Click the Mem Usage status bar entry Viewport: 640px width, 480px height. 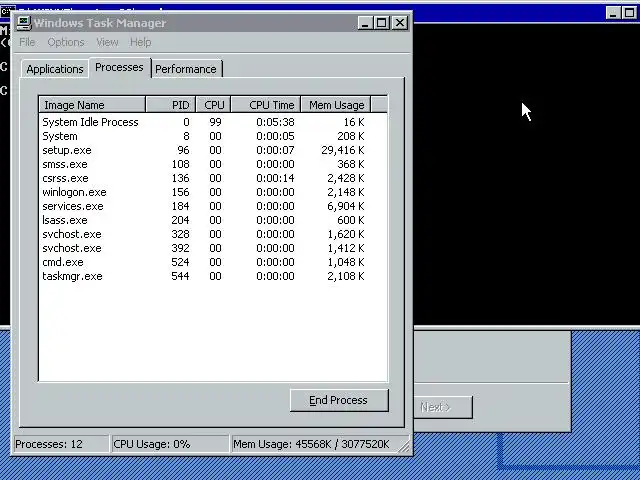[x=316, y=444]
